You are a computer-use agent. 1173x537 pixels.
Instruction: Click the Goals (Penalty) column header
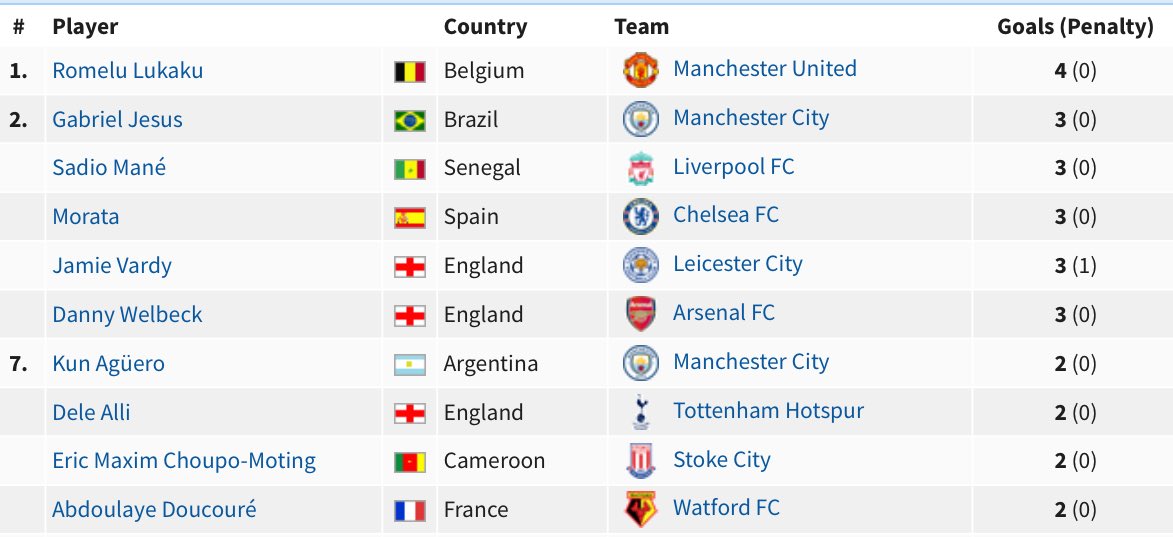[1075, 27]
